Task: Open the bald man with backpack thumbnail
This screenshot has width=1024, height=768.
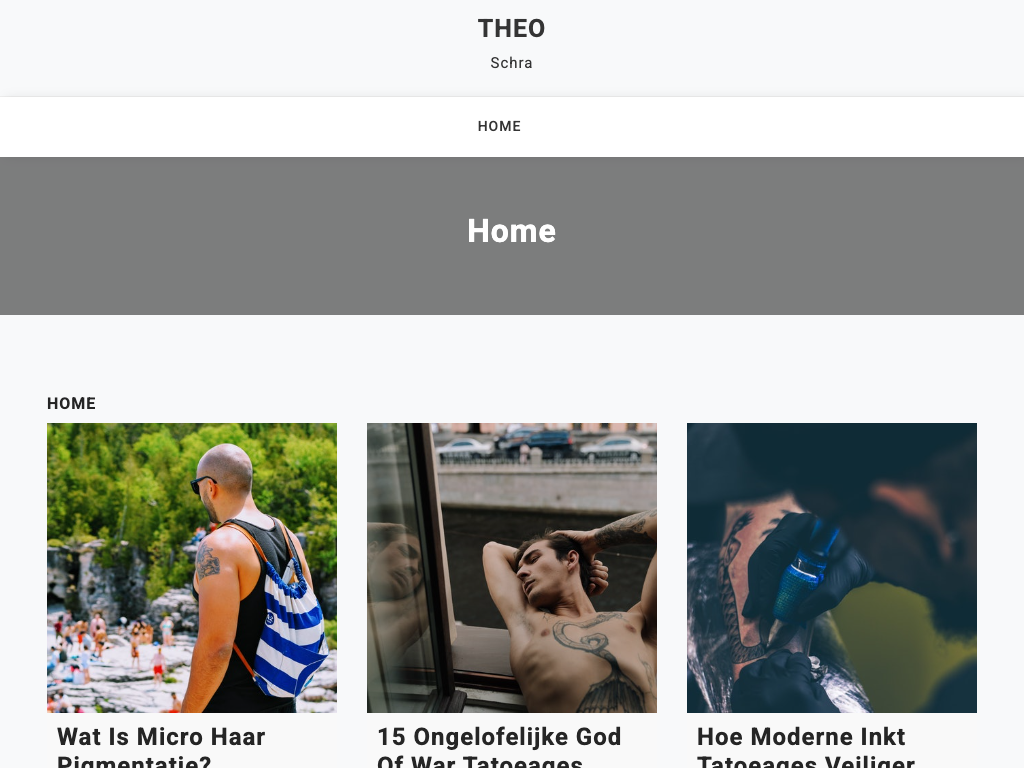Action: (192, 568)
